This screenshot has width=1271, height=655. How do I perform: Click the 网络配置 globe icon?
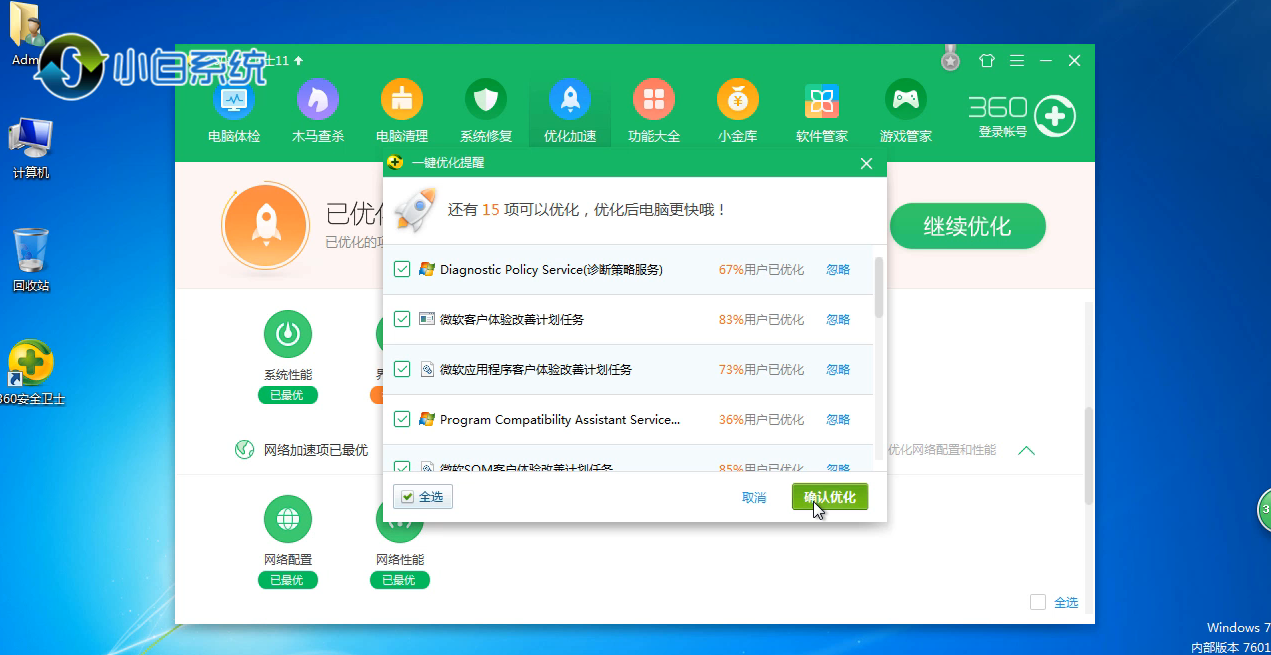288,519
